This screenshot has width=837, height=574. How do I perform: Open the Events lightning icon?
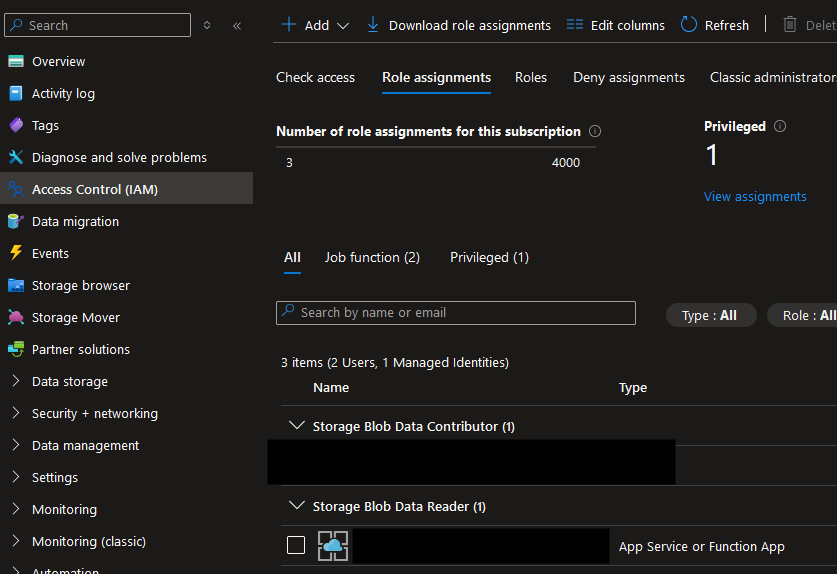(15, 254)
